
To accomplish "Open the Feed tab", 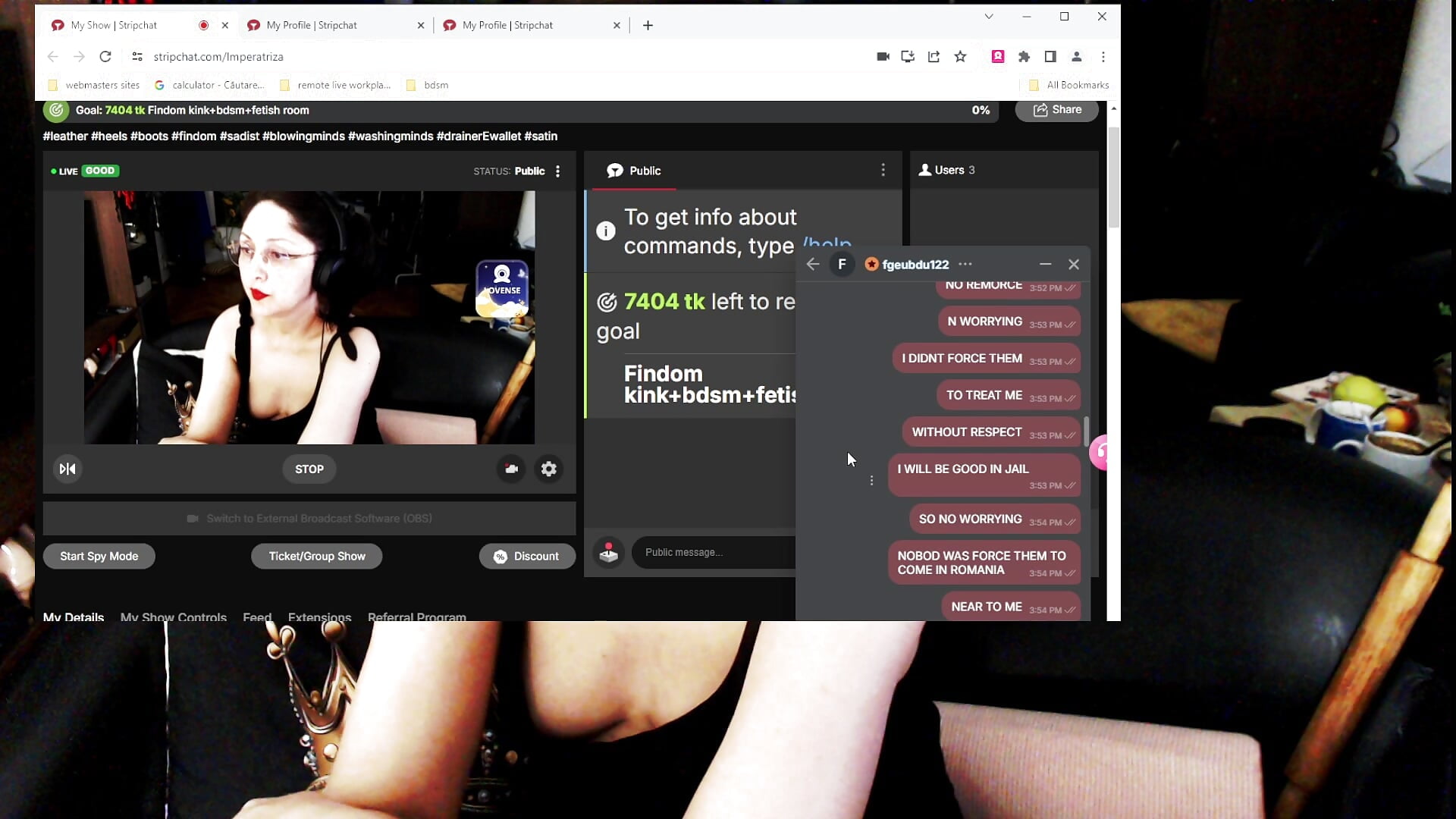I will 257,617.
